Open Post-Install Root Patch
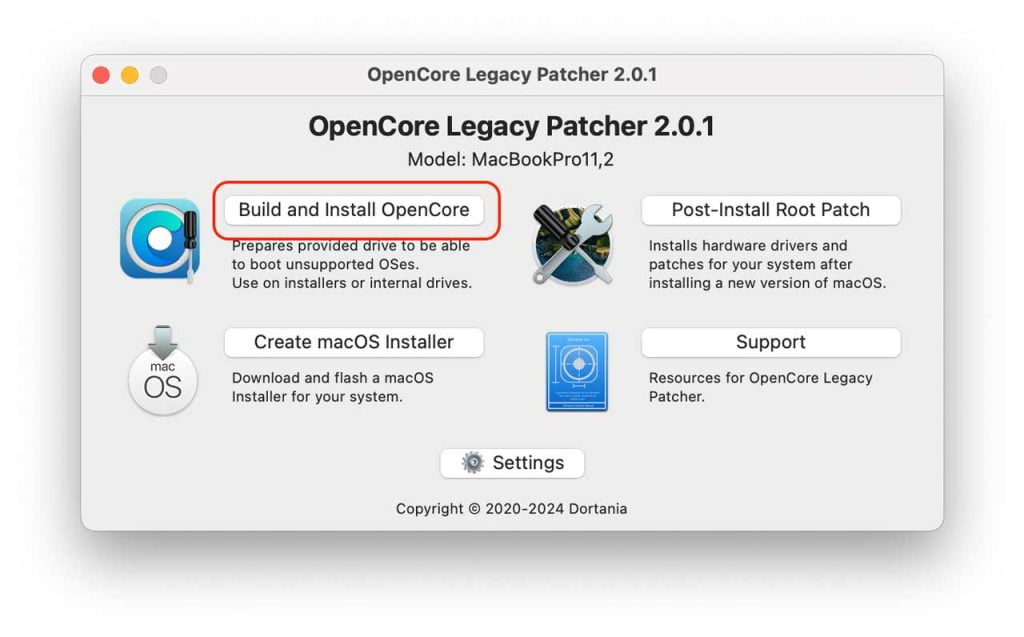 click(x=771, y=210)
